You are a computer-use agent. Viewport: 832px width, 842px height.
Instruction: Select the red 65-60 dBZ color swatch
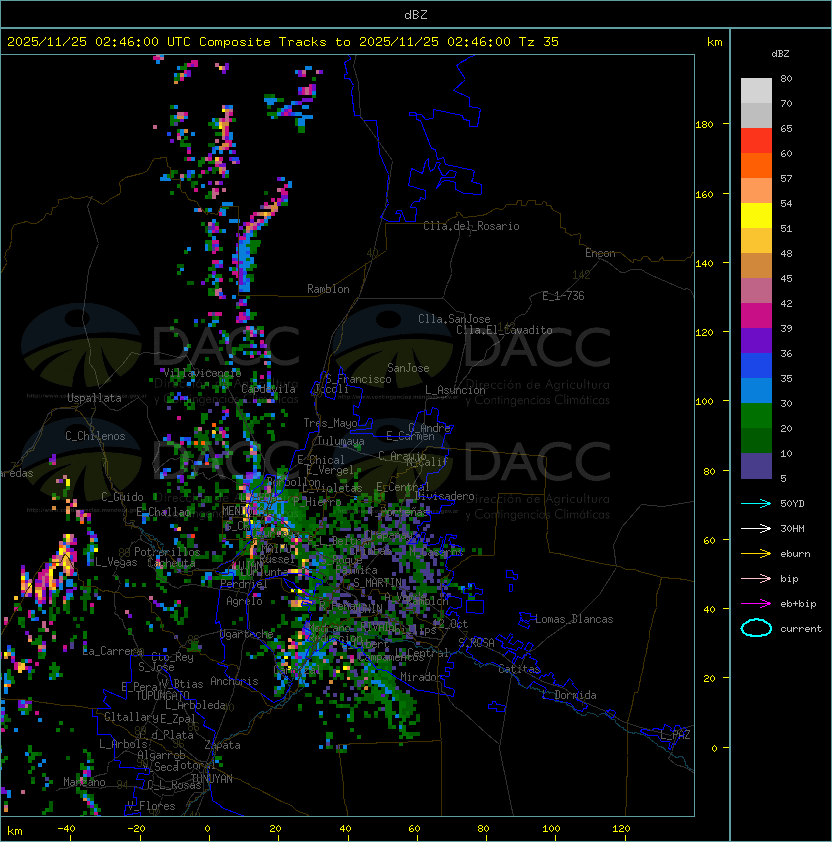click(756, 141)
